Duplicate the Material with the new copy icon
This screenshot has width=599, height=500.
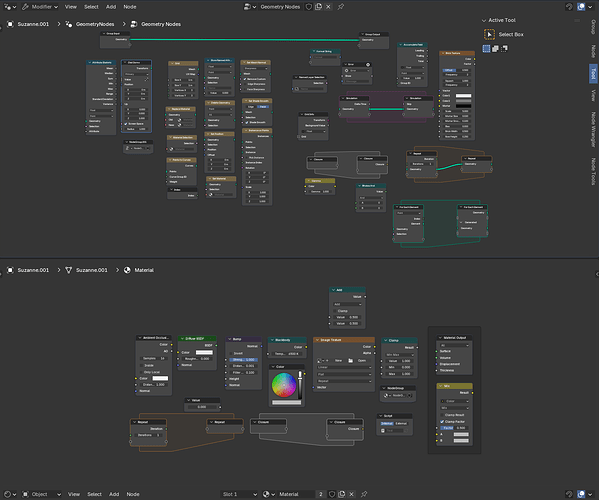(342, 494)
